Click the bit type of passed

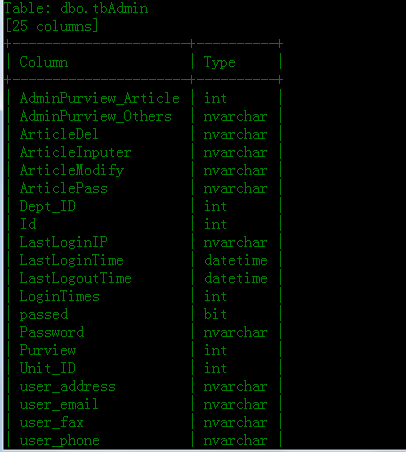215,314
